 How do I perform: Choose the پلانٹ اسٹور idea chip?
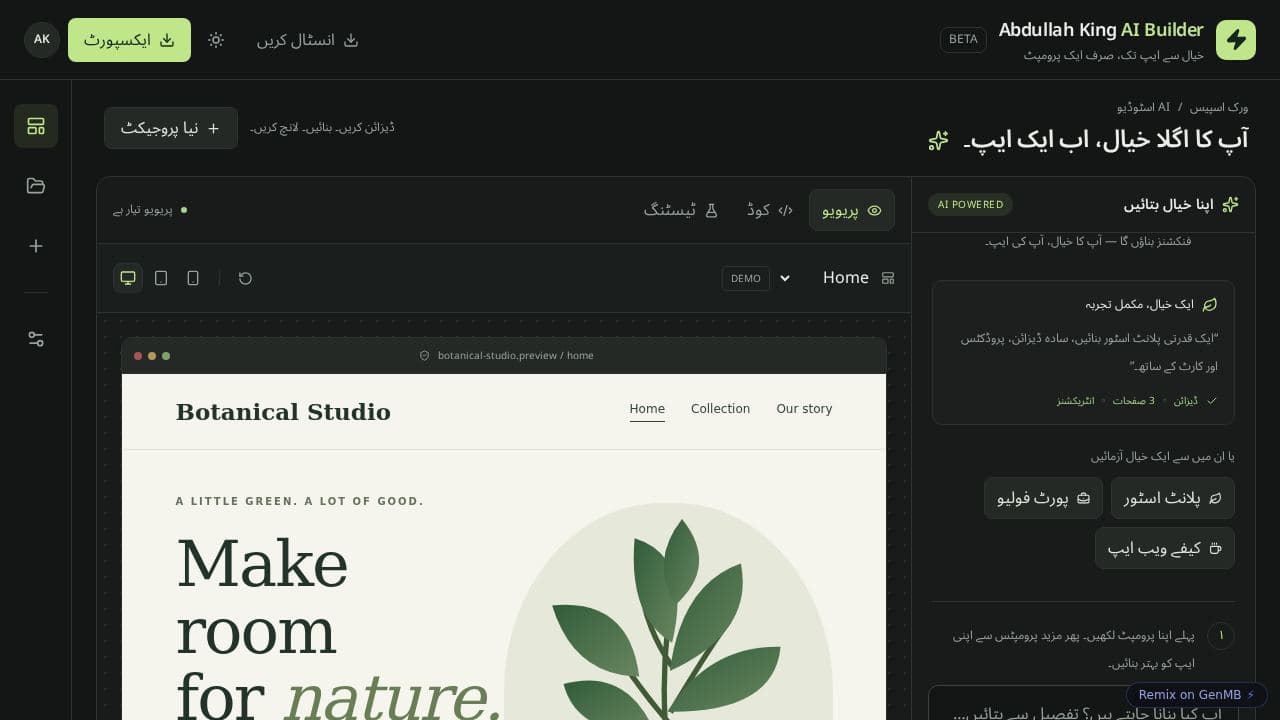(1173, 498)
